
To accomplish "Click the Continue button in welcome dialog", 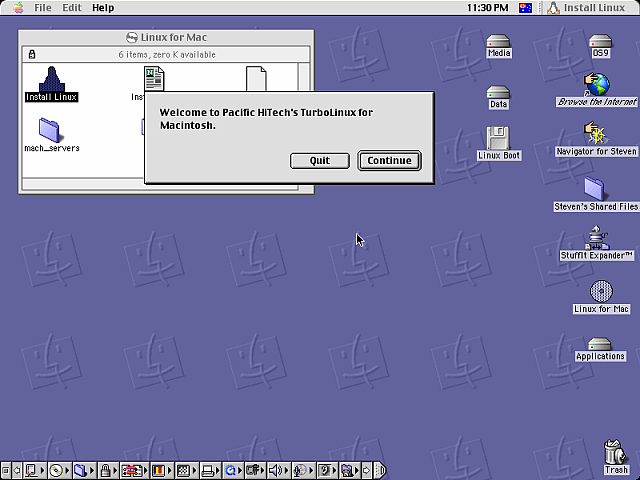I will [389, 160].
